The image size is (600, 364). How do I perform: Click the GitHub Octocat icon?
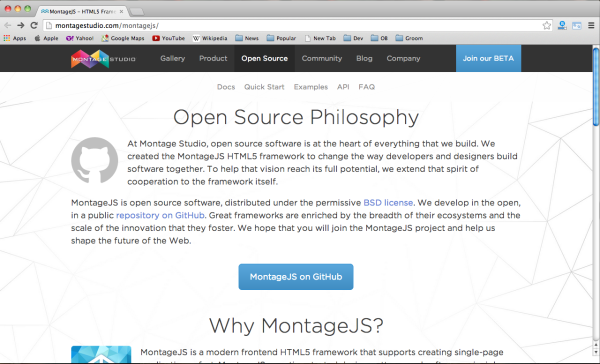pyautogui.click(x=95, y=160)
